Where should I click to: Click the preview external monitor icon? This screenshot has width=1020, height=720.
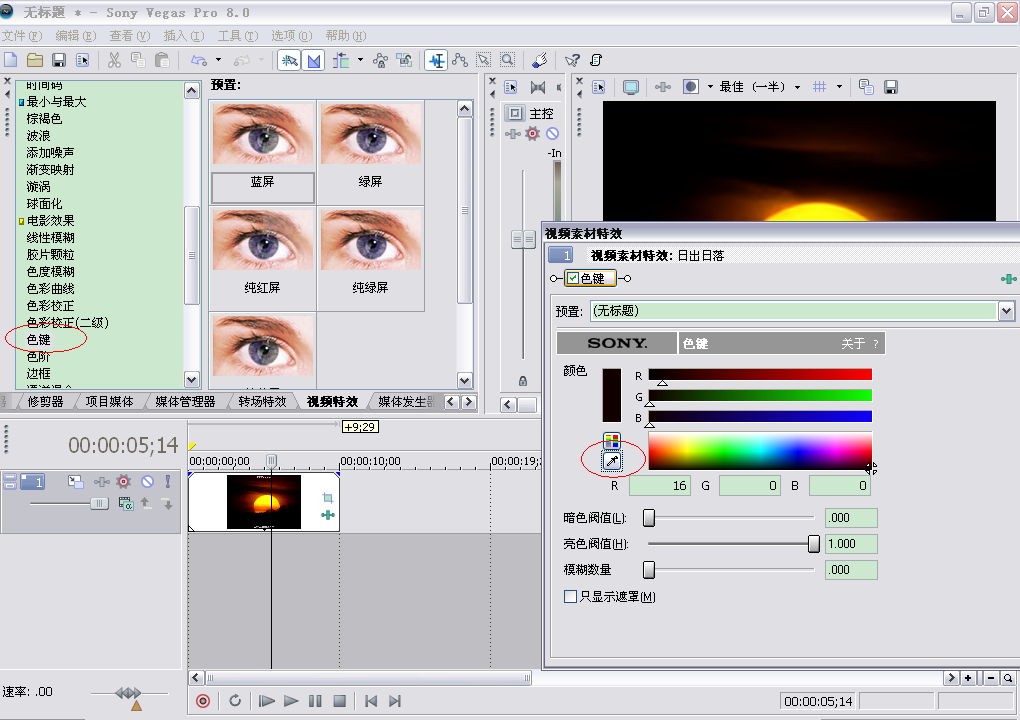coord(630,87)
